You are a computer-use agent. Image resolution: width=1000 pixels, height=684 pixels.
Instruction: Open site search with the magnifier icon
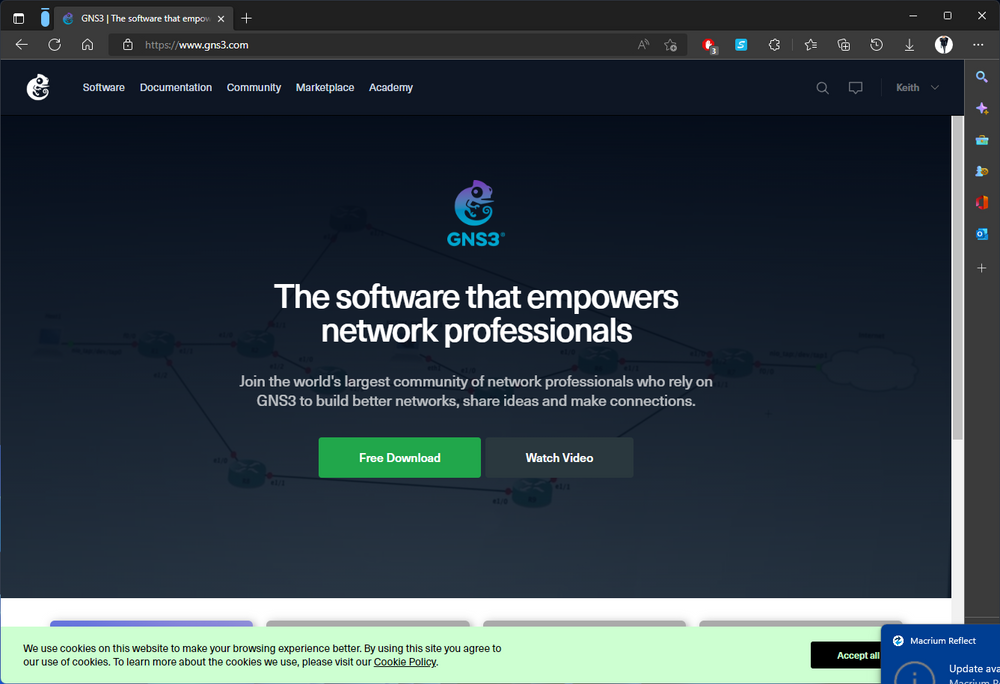822,88
